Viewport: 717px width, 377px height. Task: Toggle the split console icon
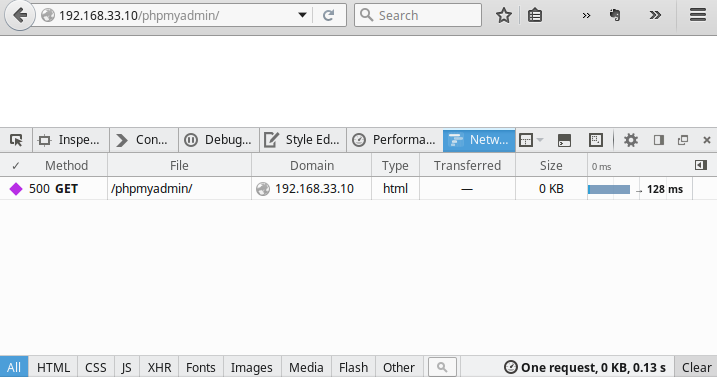click(x=564, y=140)
